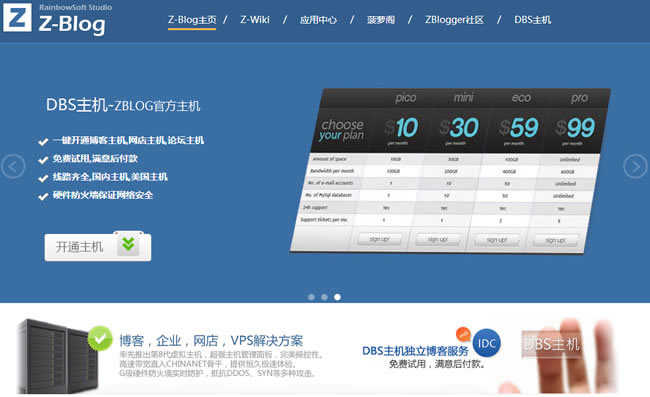Visit ZBlogger社区 from top navigation

(454, 20)
